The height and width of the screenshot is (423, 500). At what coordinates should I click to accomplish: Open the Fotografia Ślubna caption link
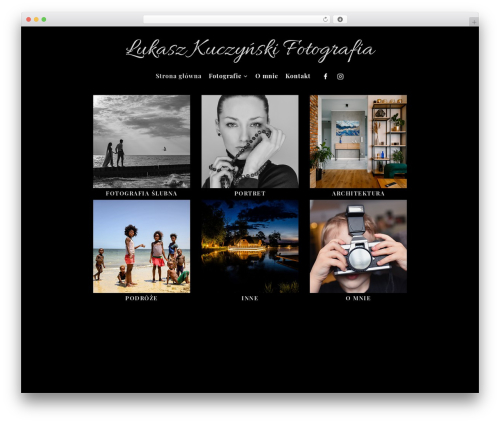(141, 193)
